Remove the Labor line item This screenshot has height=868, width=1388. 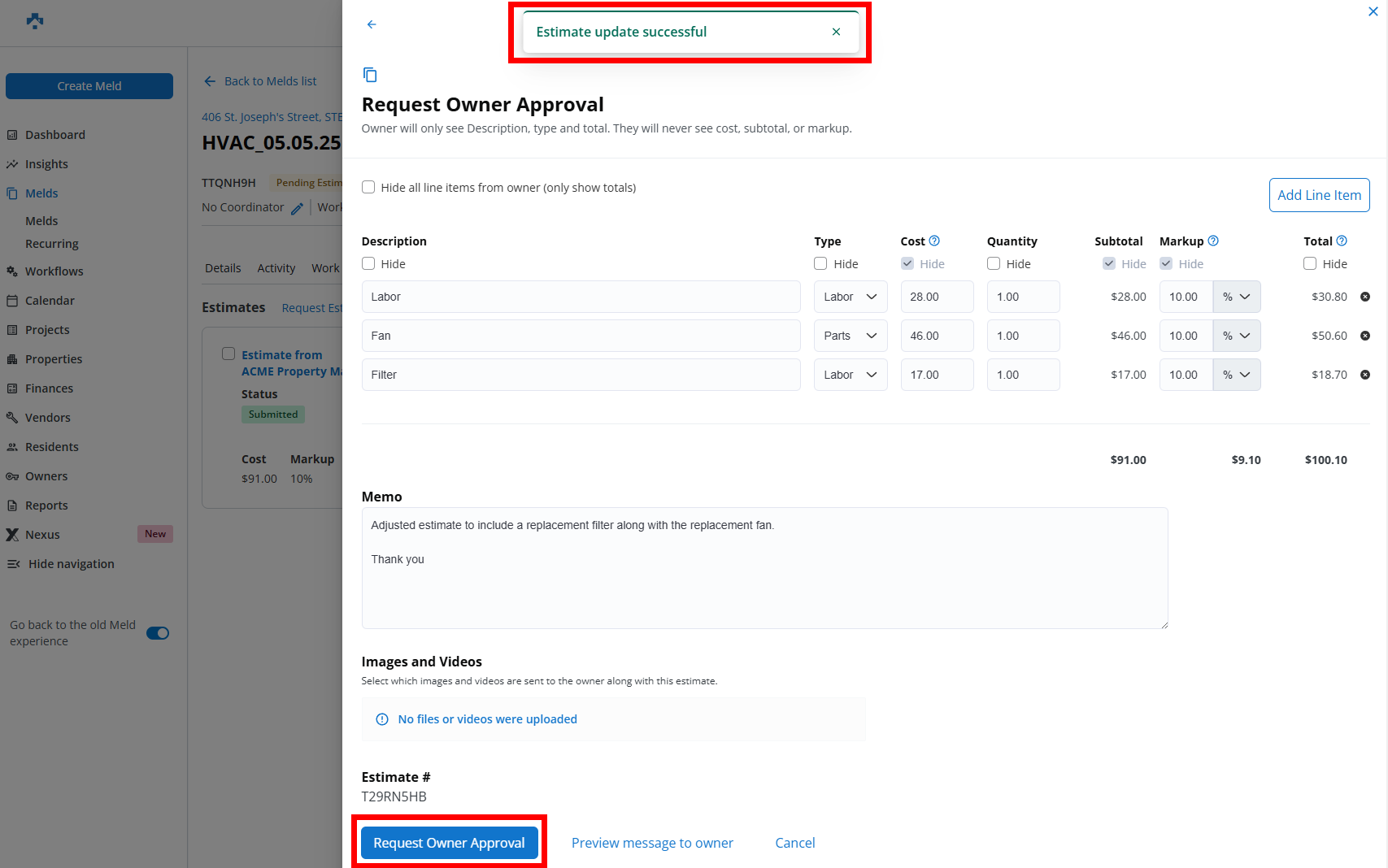pyautogui.click(x=1365, y=297)
